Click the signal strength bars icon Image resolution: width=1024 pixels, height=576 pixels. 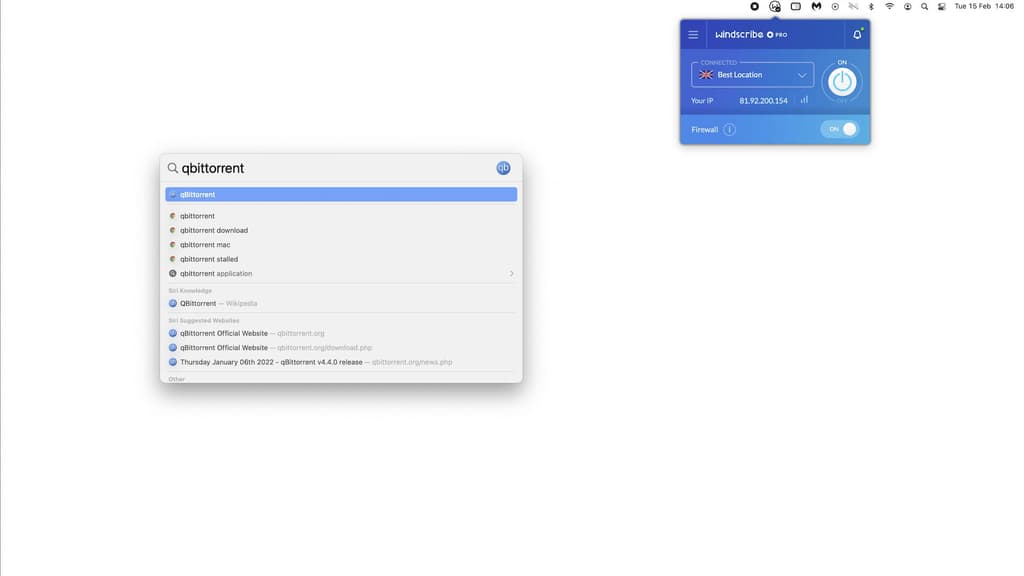coord(805,100)
